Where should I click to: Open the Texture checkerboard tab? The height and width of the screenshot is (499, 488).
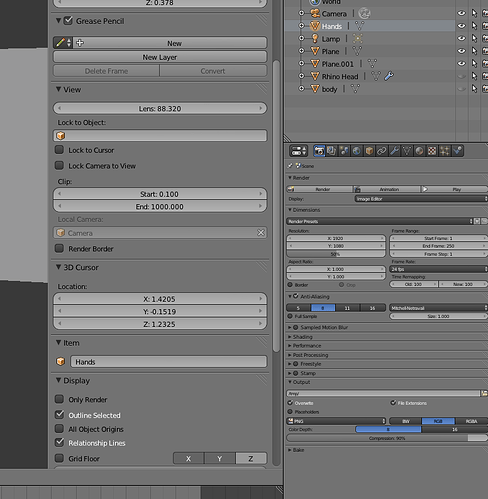coord(432,151)
